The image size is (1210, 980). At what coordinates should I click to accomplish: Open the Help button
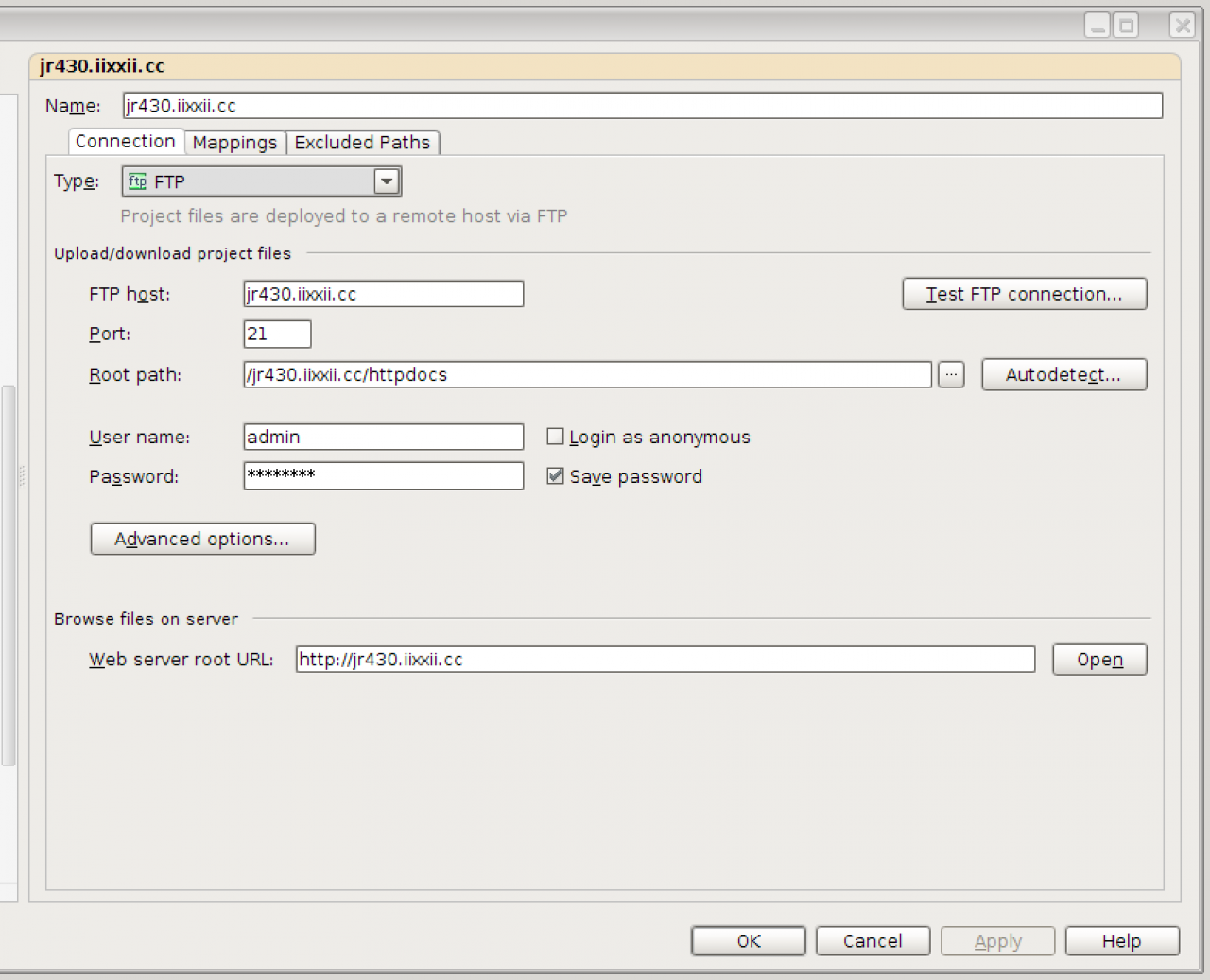[1121, 941]
